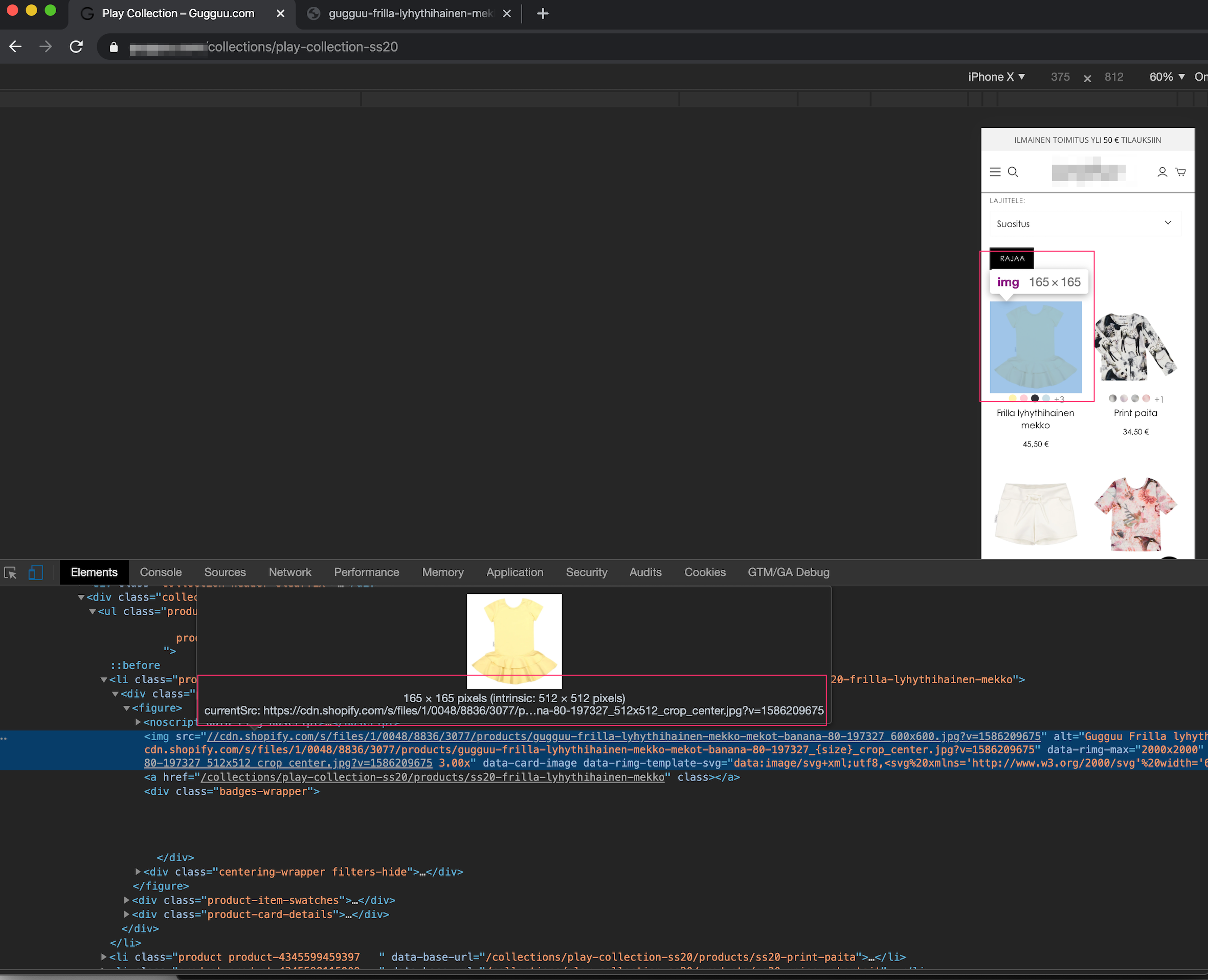The image size is (1208, 980).
Task: Click the inspect element picker icon
Action: pos(10,572)
